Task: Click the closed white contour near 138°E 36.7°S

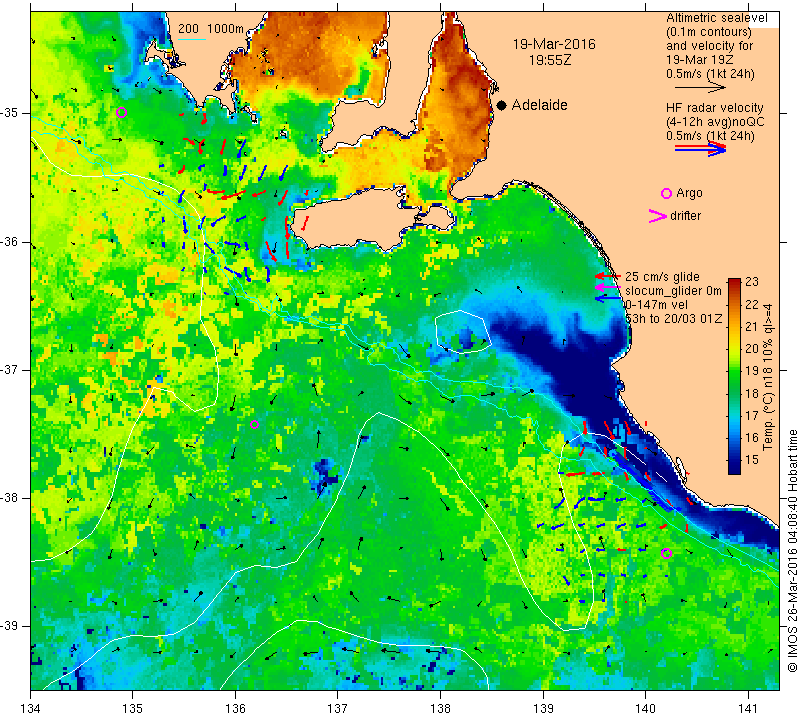Action: coord(462,332)
